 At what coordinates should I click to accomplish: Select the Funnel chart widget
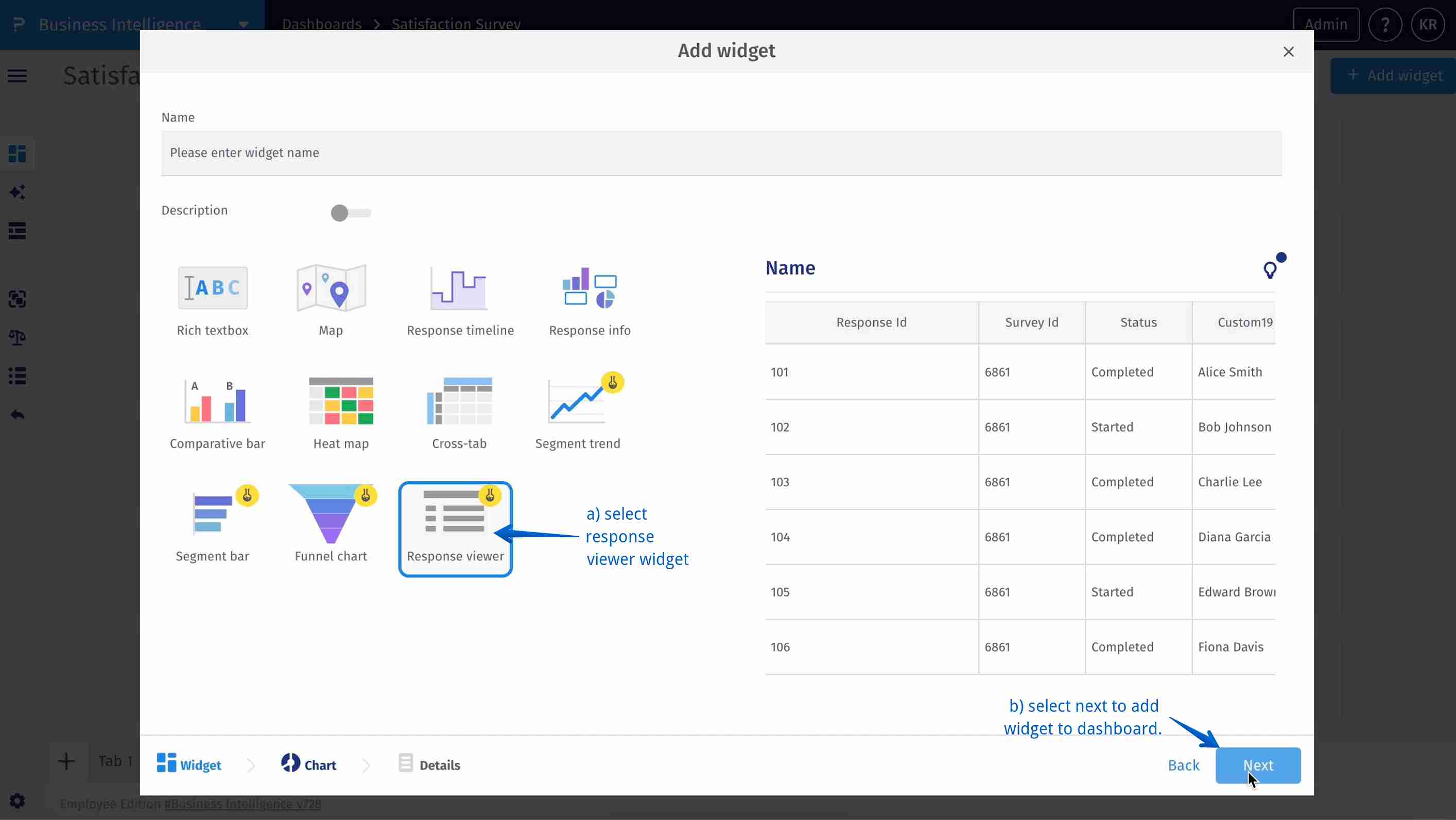coord(331,515)
